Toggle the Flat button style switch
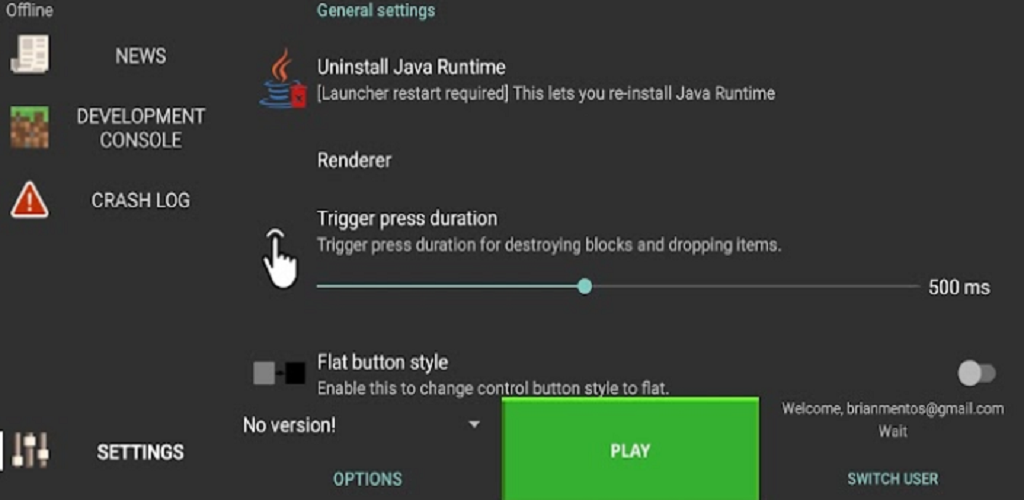This screenshot has width=1024, height=500. click(x=976, y=373)
